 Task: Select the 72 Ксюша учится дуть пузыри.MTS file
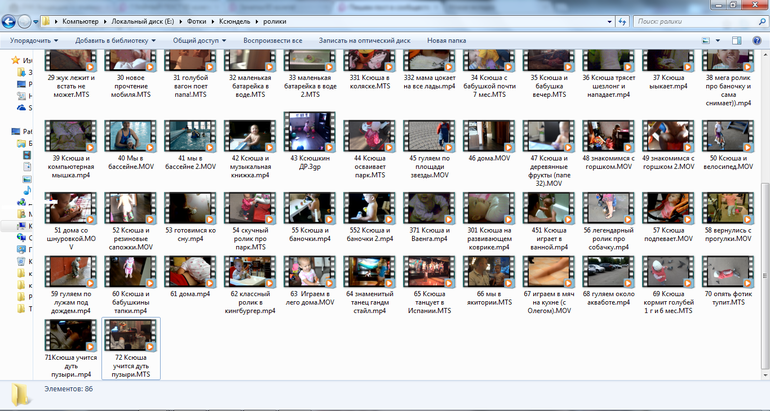point(132,343)
